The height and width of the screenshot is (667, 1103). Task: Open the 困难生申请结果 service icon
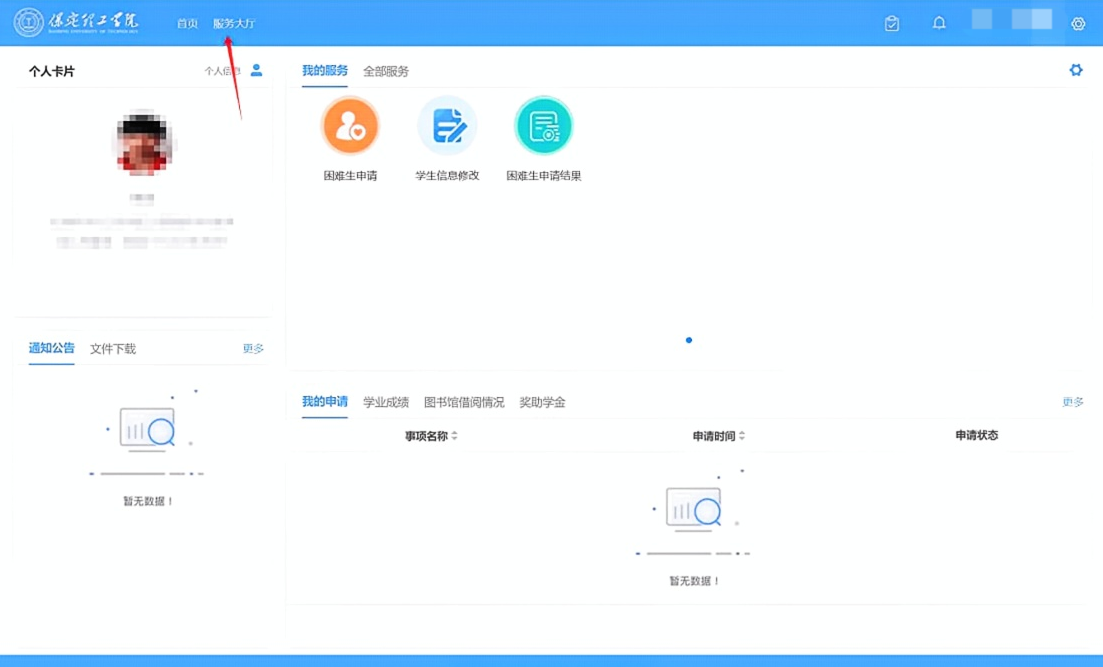click(543, 126)
